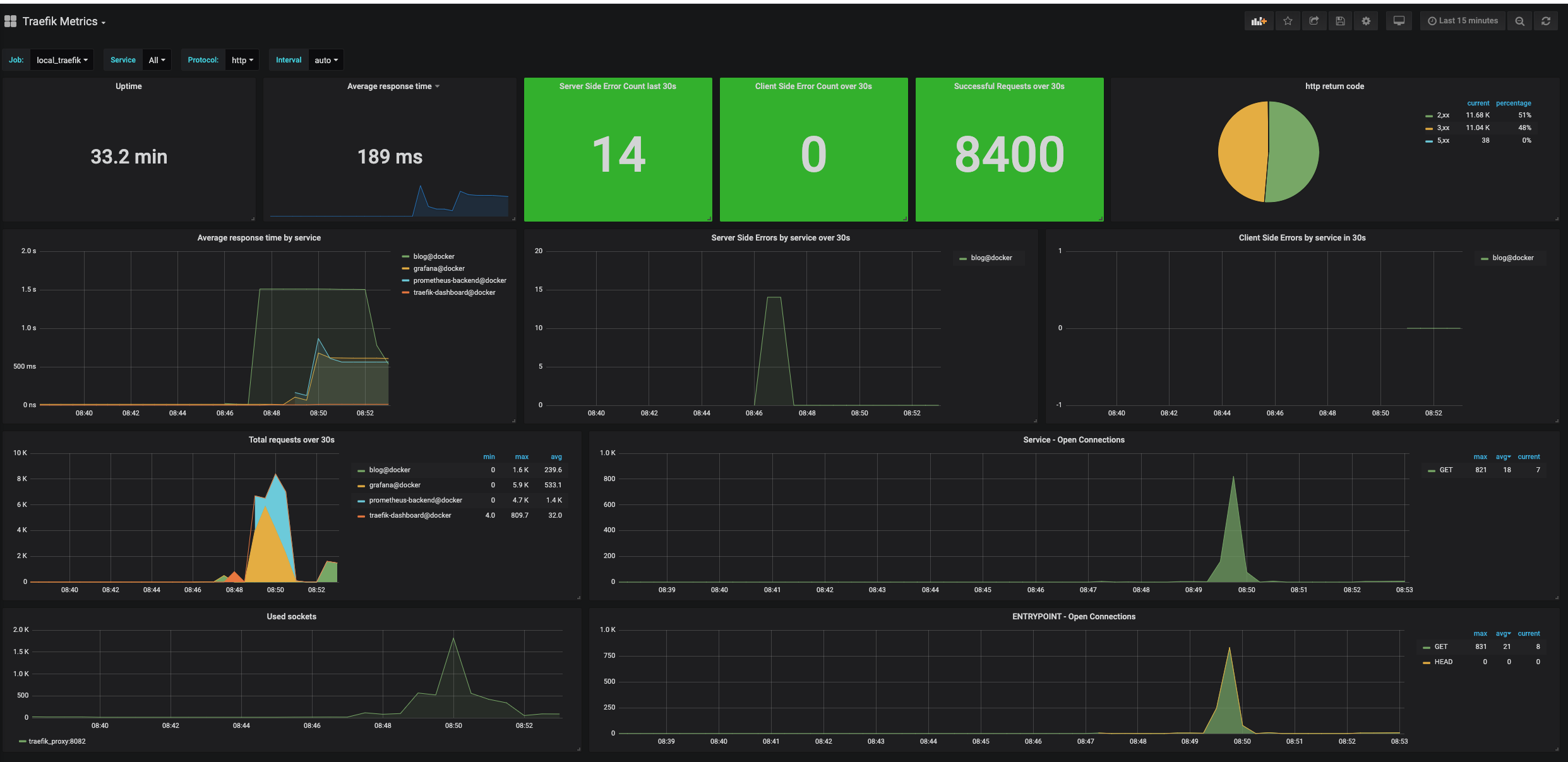
Task: Toggle grafana@docker series in Total requests legend
Action: coord(395,485)
